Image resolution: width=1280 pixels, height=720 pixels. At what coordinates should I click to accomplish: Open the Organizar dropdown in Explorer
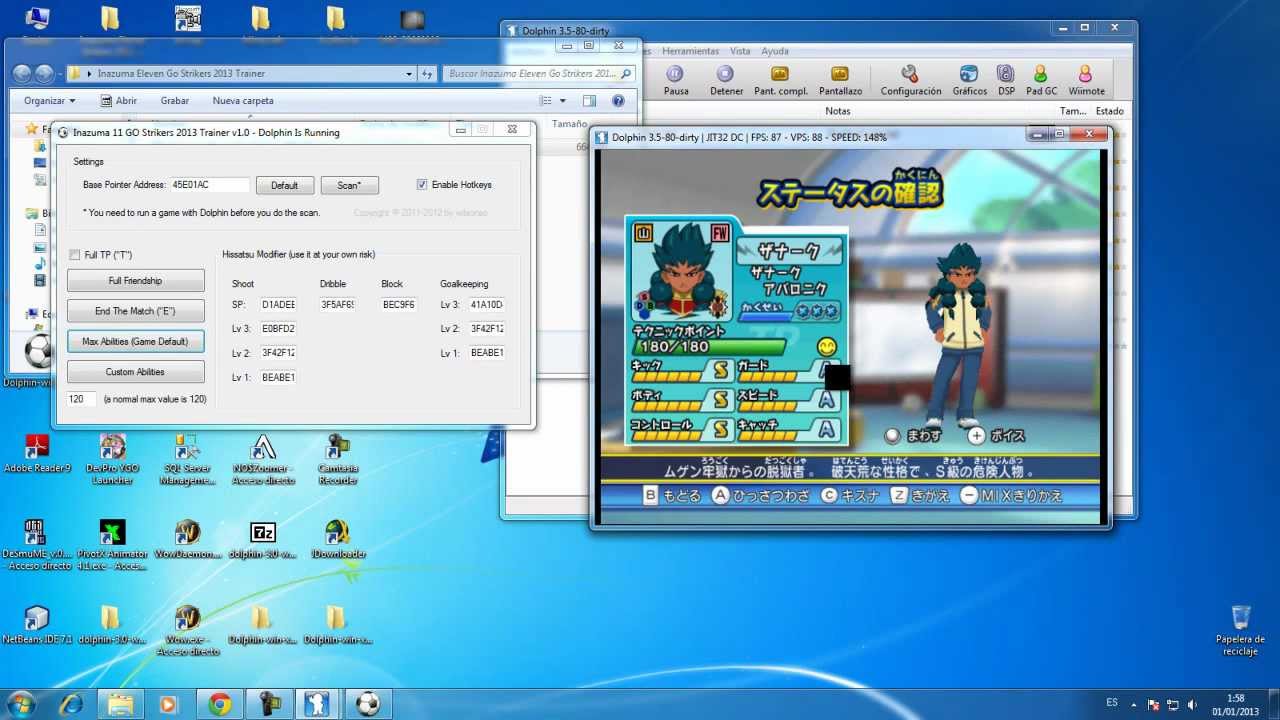[50, 101]
